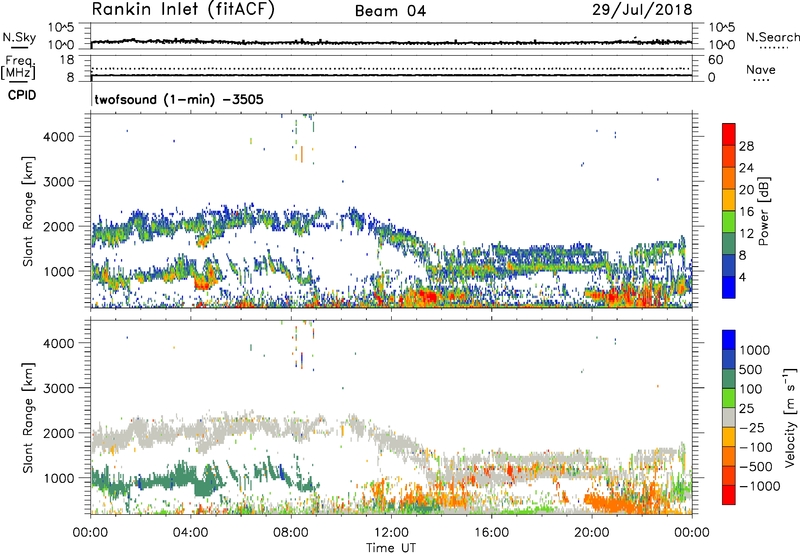Click the '12' label on the power colorbar
800x554 pixels.
click(746, 234)
